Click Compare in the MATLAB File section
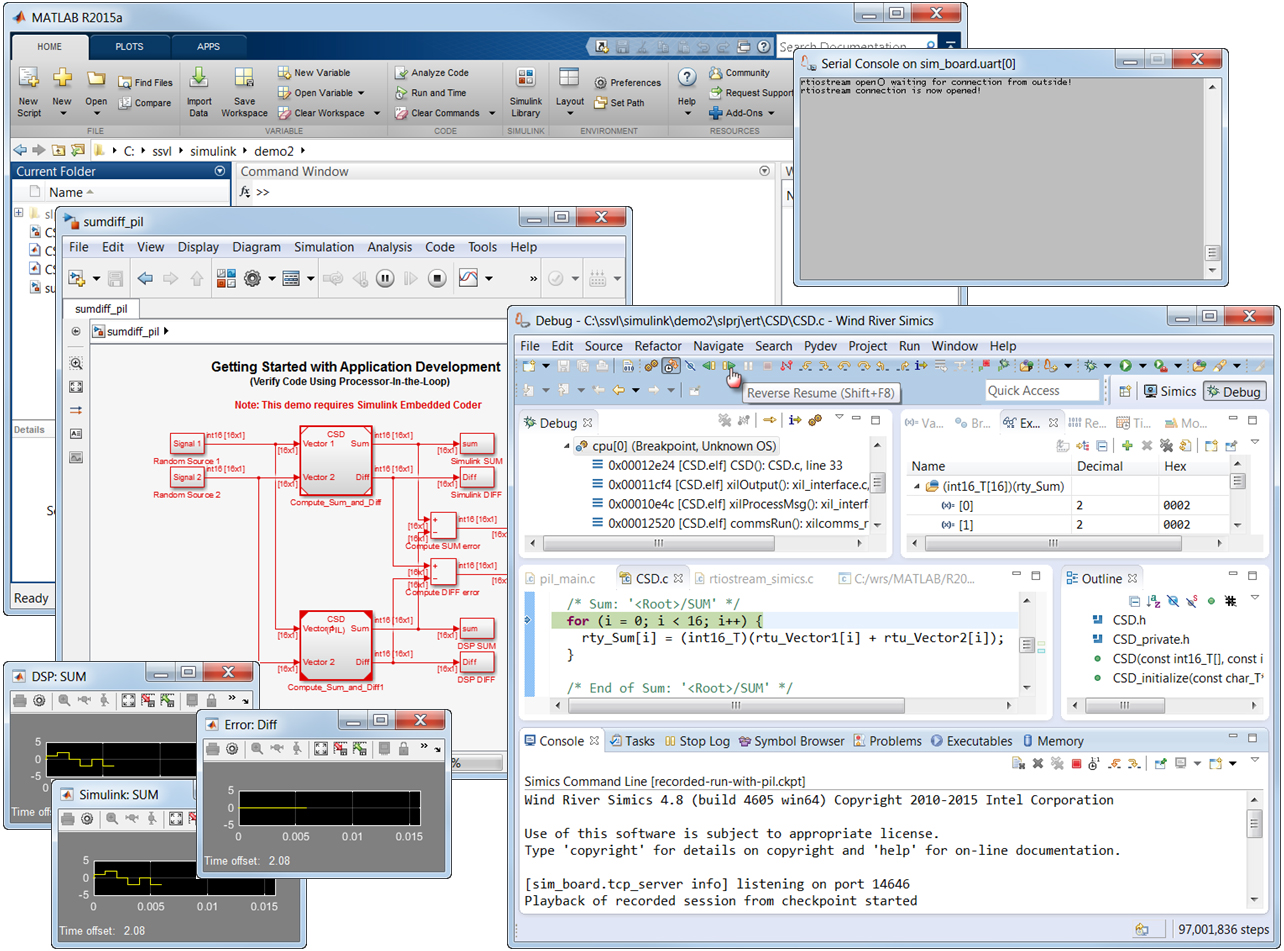This screenshot has width=1284, height=951. (x=144, y=103)
